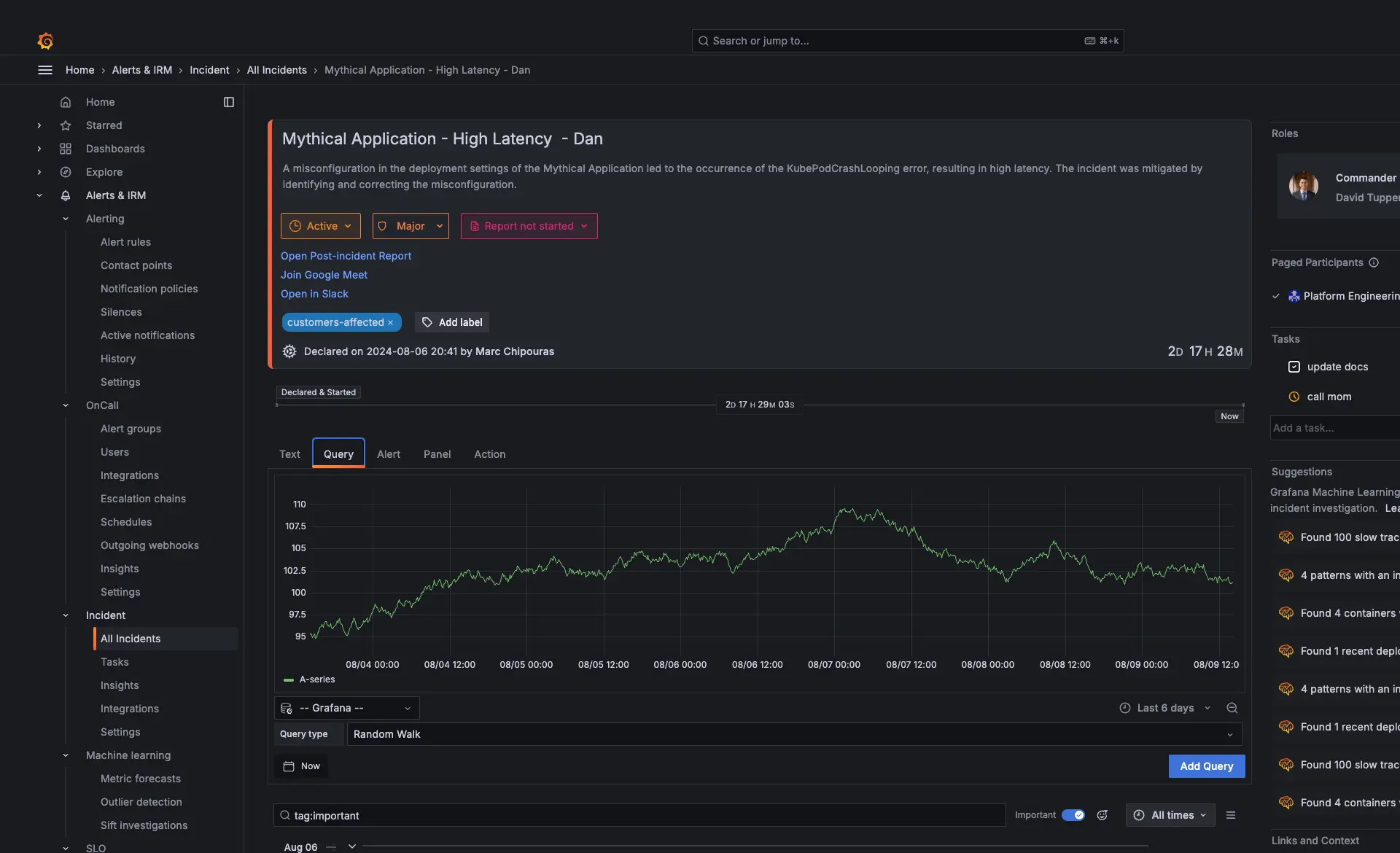Click the Declared & Started timeline marker
Image resolution: width=1400 pixels, height=853 pixels.
tap(319, 392)
